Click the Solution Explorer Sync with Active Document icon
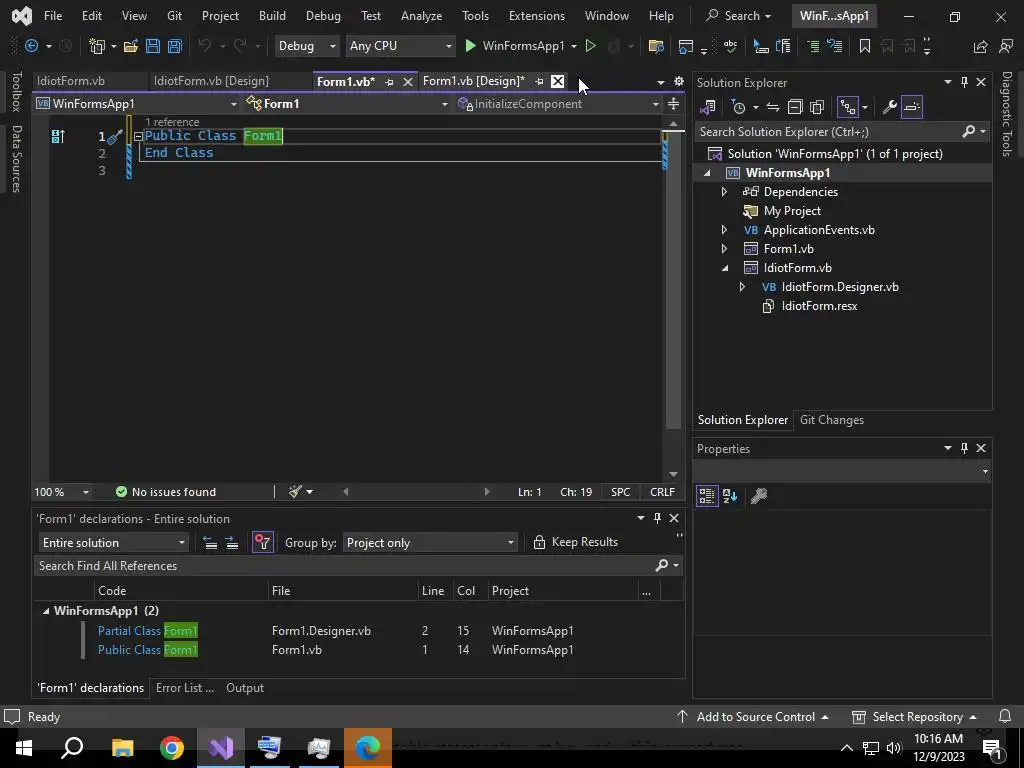Image resolution: width=1024 pixels, height=768 pixels. pyautogui.click(x=773, y=107)
